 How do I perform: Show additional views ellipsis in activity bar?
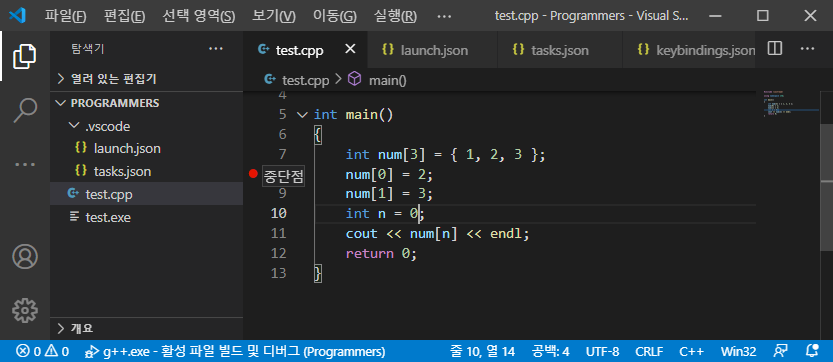[24, 164]
